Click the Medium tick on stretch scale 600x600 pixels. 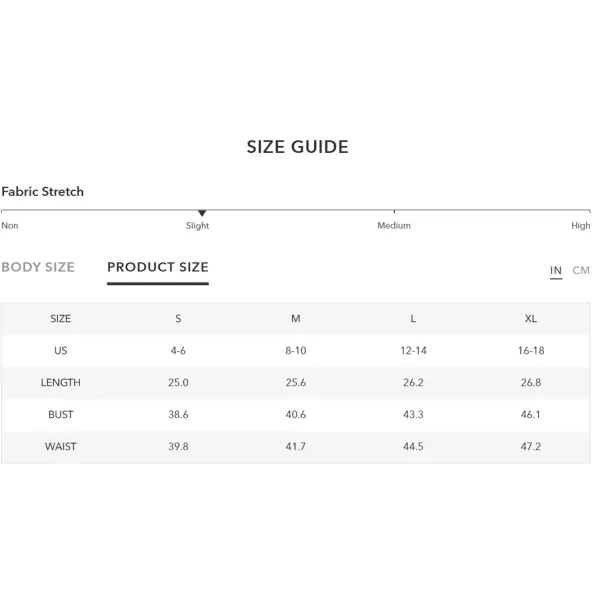[394, 211]
